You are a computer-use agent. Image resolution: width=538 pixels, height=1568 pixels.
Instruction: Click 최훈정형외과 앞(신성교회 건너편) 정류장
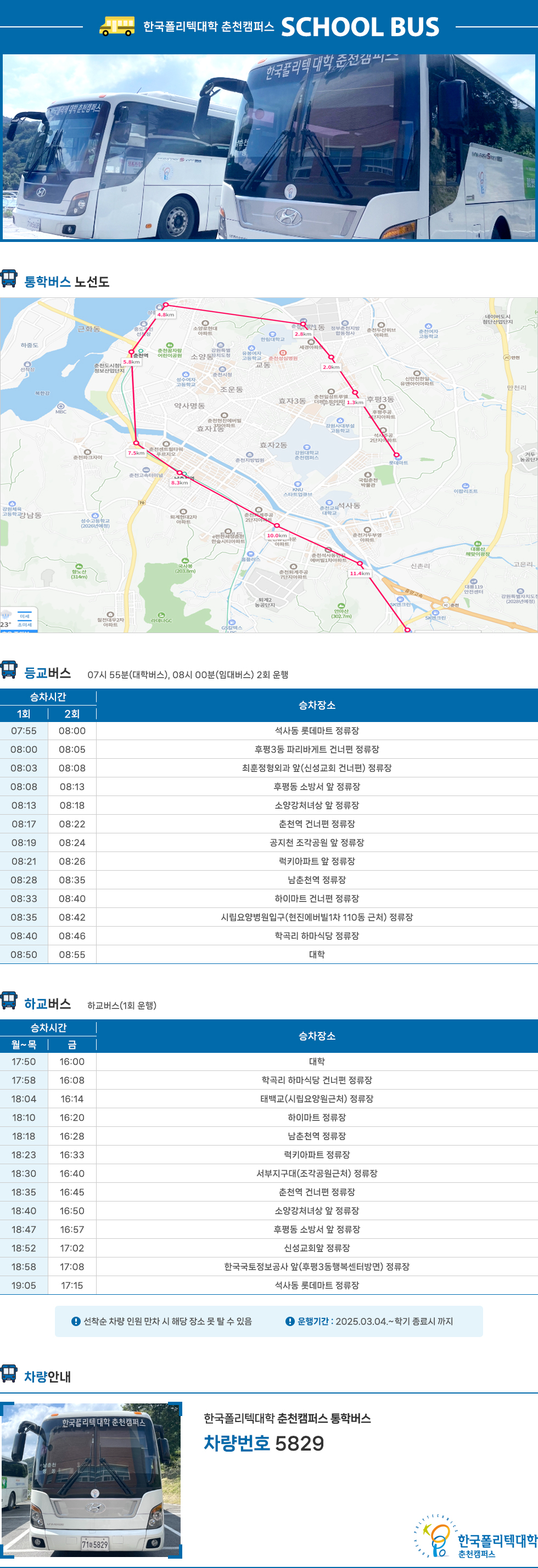click(317, 768)
